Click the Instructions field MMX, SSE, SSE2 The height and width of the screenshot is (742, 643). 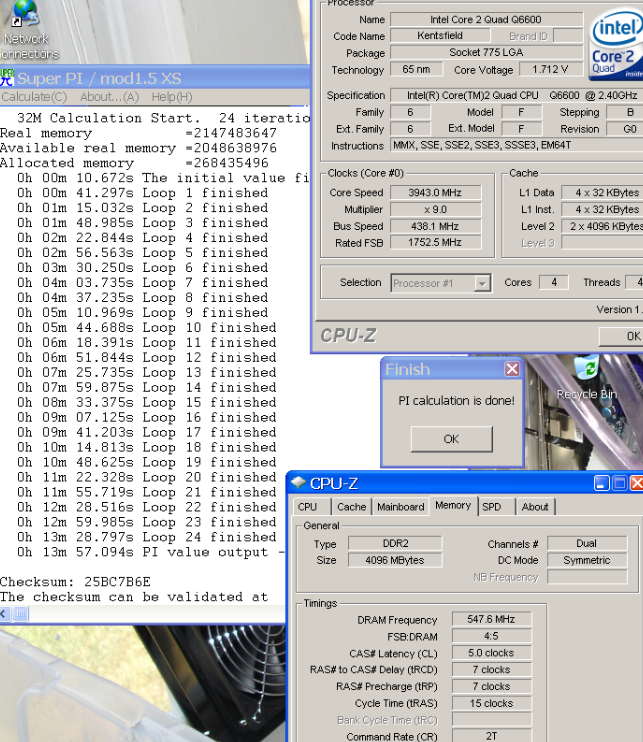click(516, 145)
